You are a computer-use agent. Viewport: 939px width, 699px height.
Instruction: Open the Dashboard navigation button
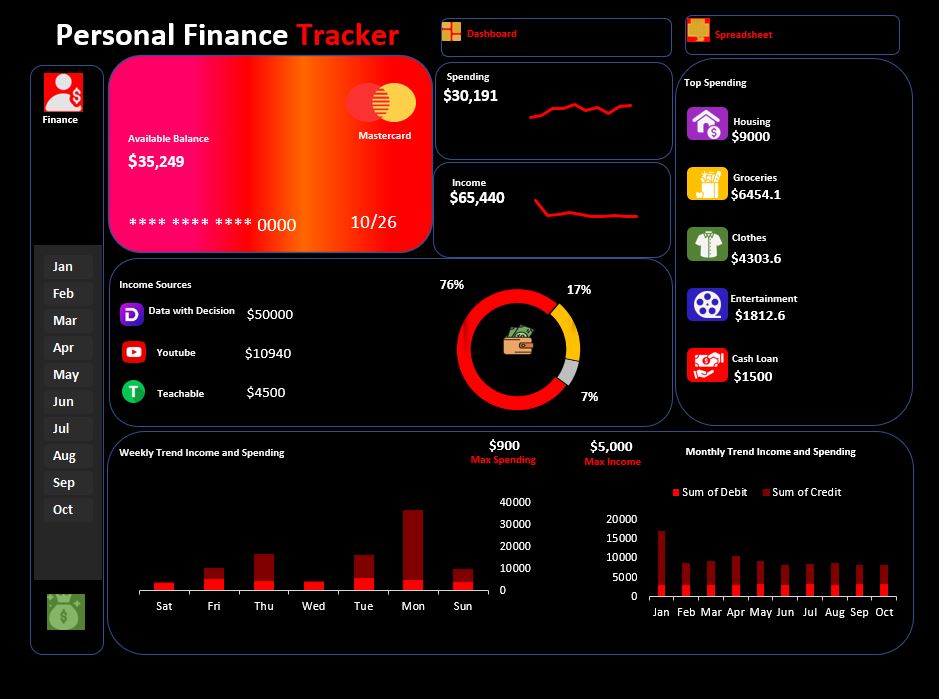tap(556, 37)
